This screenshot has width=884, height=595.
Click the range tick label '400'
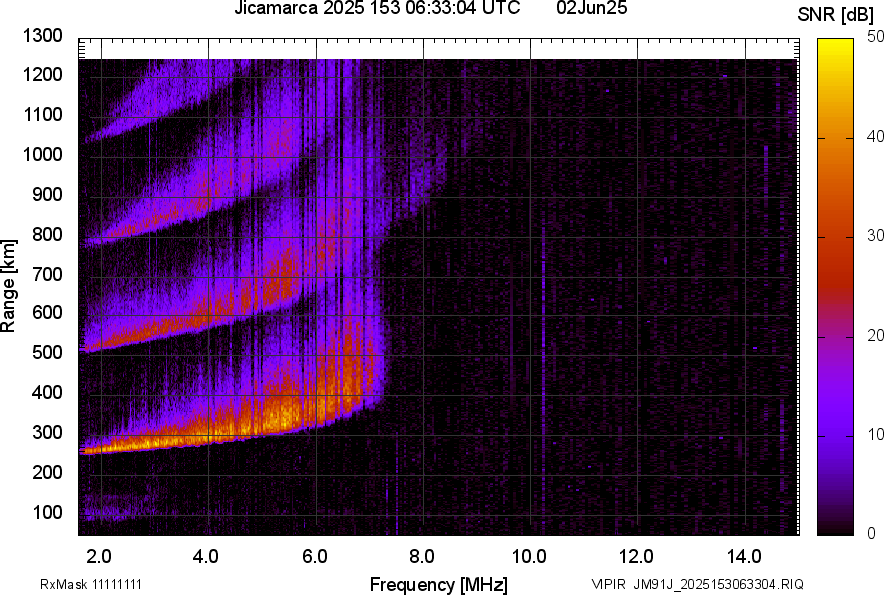click(47, 392)
